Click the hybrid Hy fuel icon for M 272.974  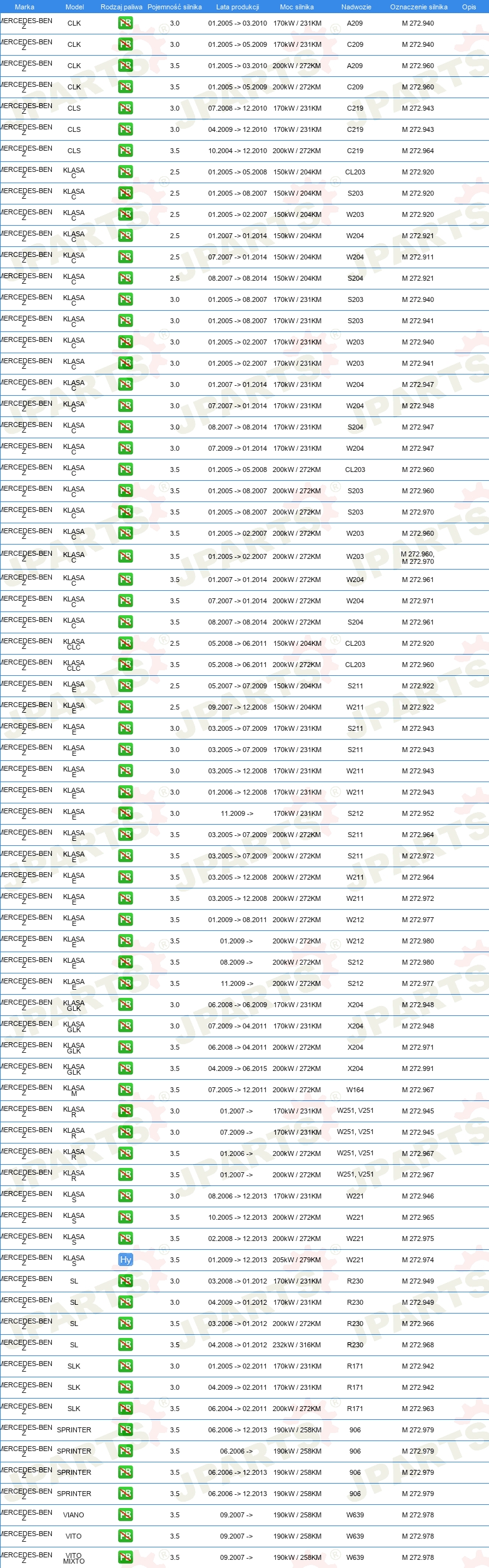[x=126, y=1260]
